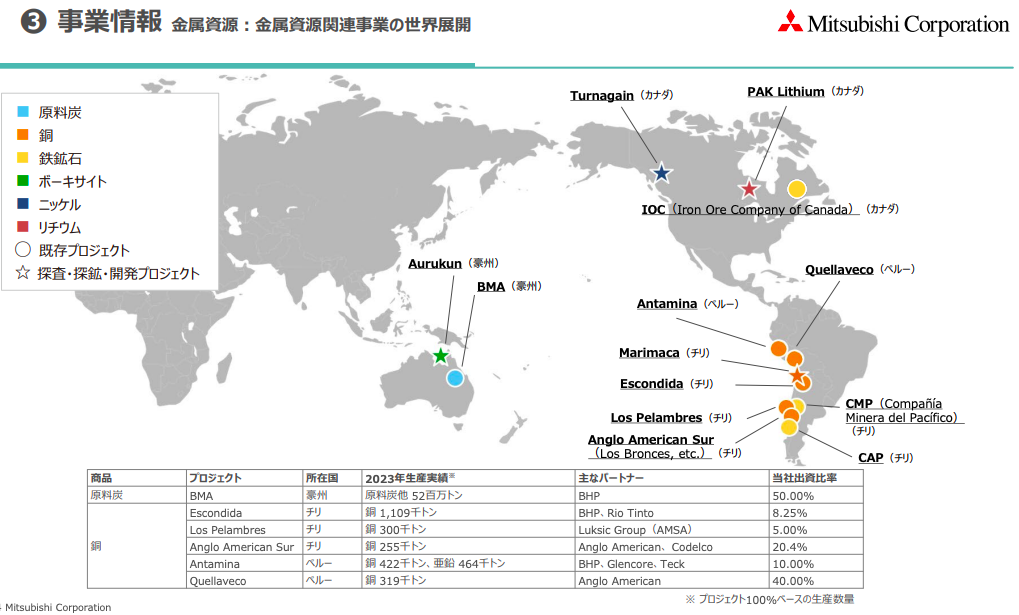Open the underlined CAP label

pyautogui.click(x=871, y=458)
